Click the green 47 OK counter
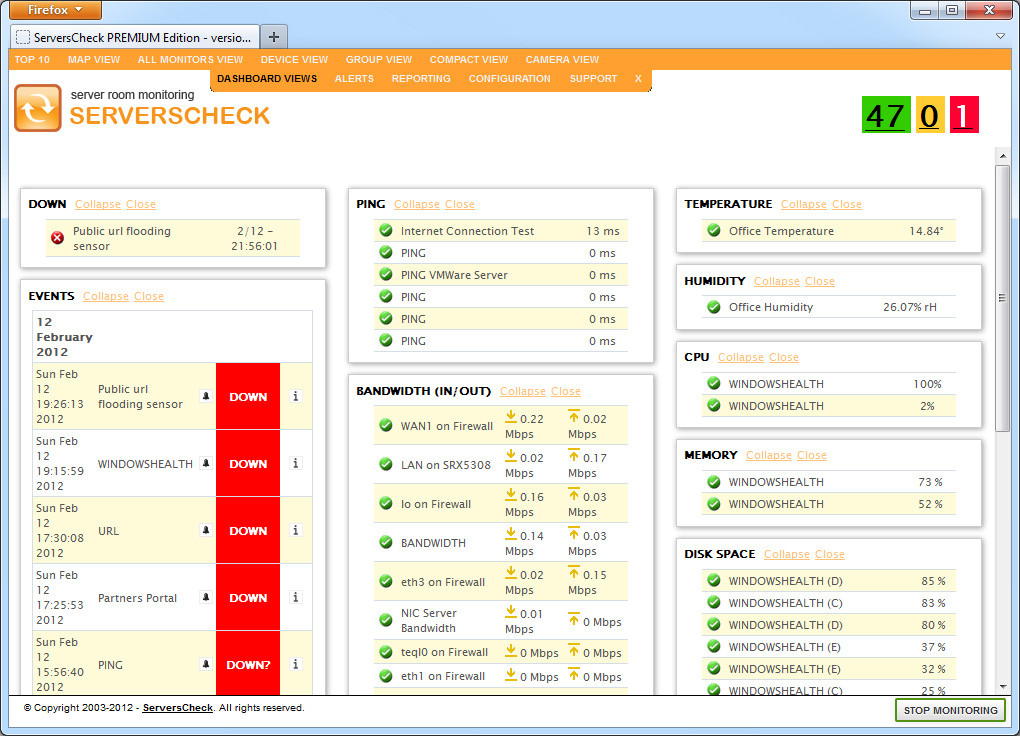This screenshot has height=736, width=1020. [886, 115]
